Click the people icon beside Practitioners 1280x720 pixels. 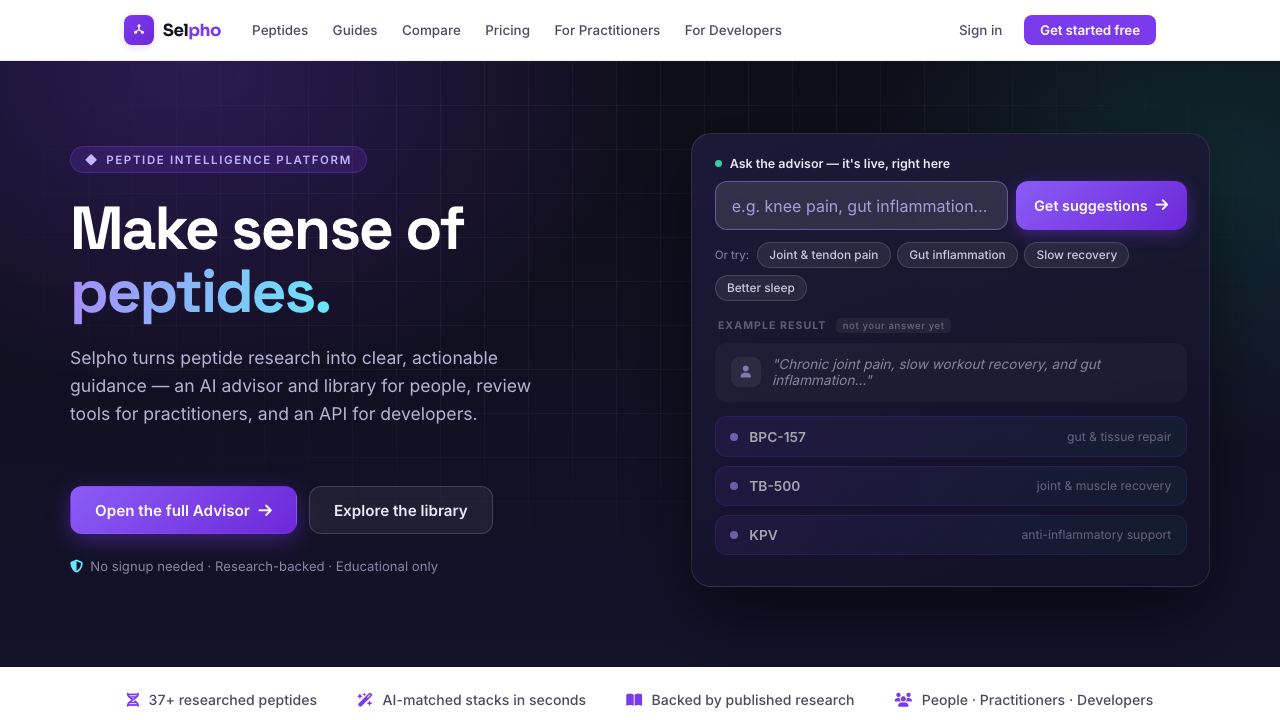point(903,700)
